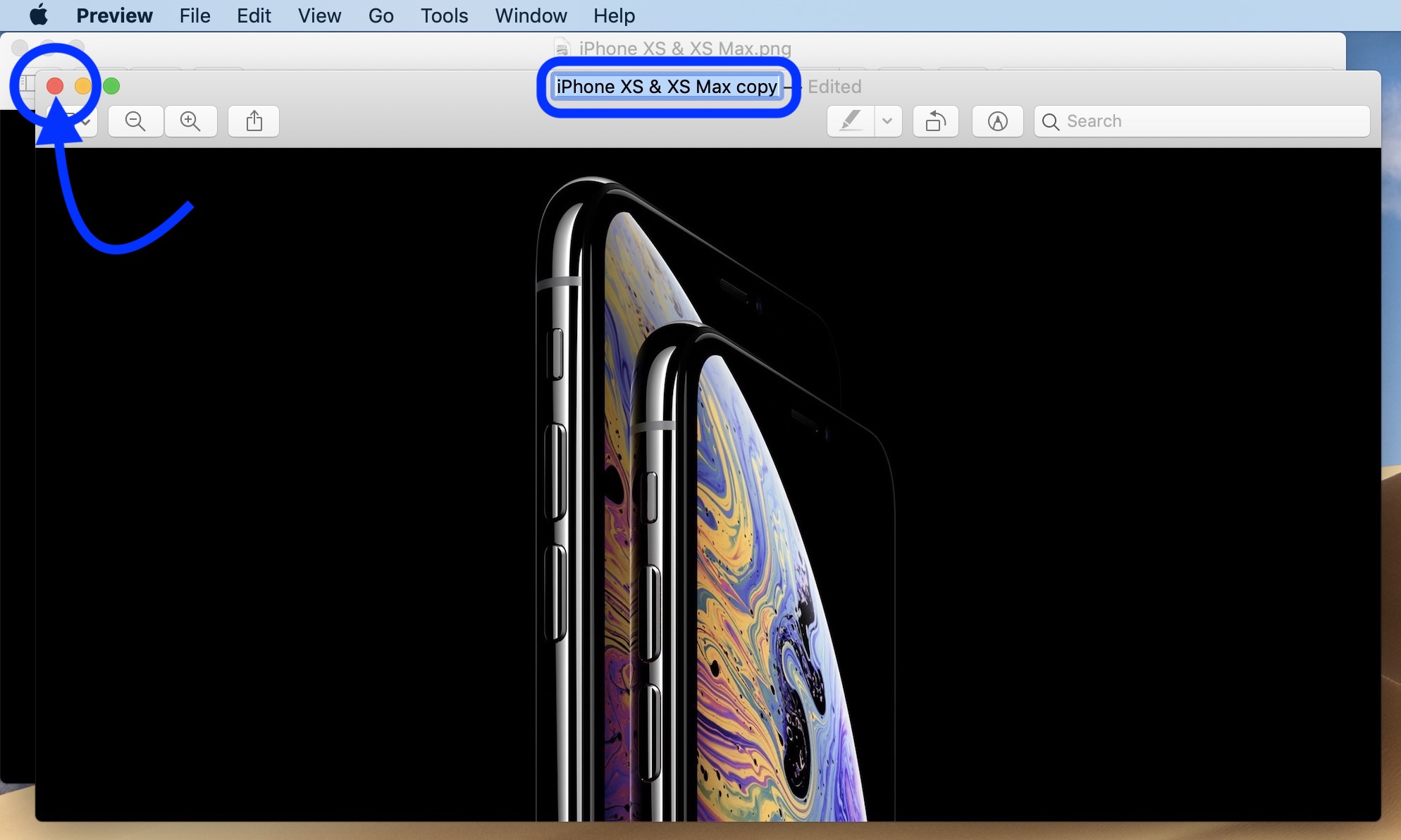Select the View menu item
1401x840 pixels.
click(x=319, y=16)
